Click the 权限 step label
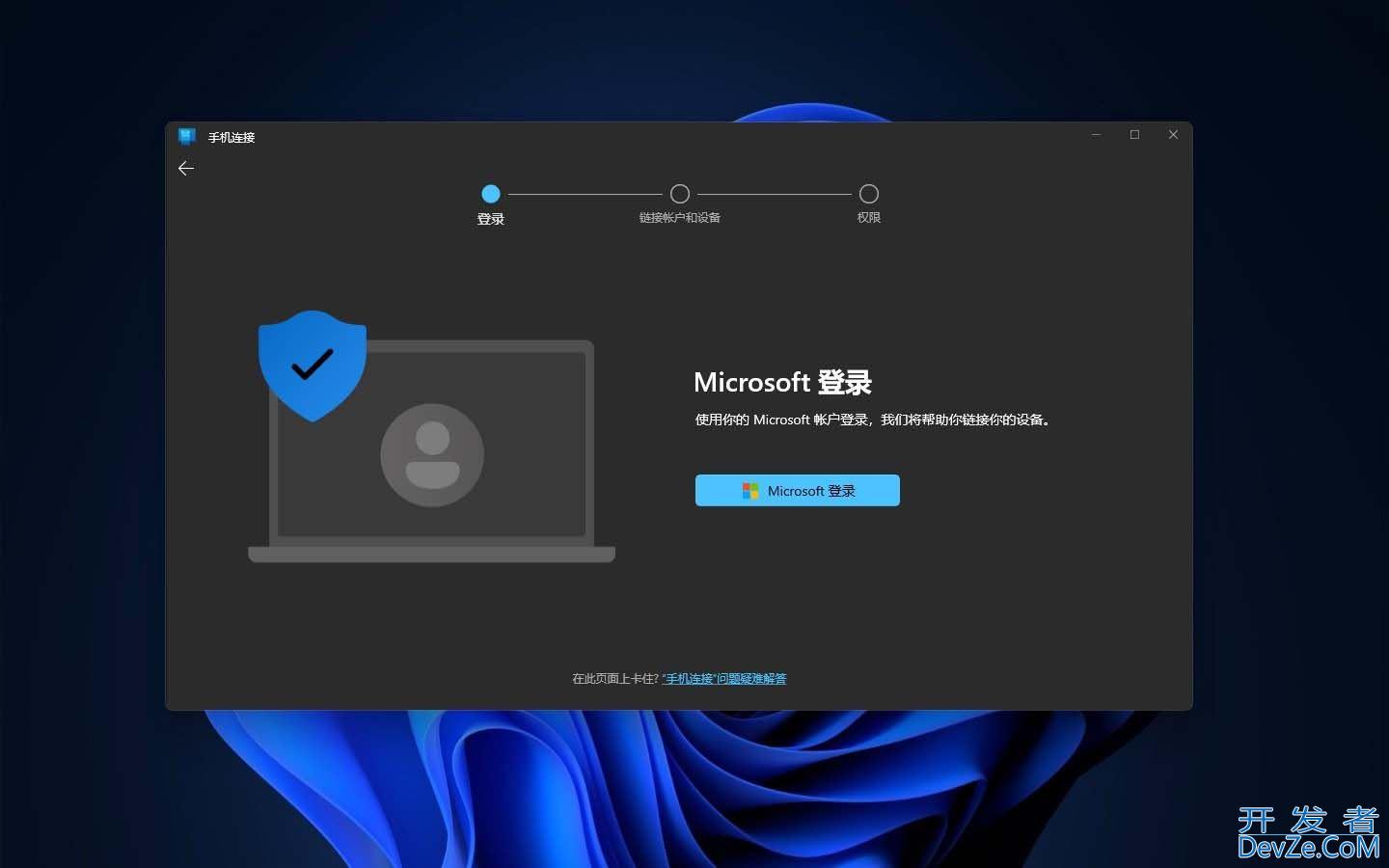This screenshot has width=1389, height=868. tap(869, 218)
